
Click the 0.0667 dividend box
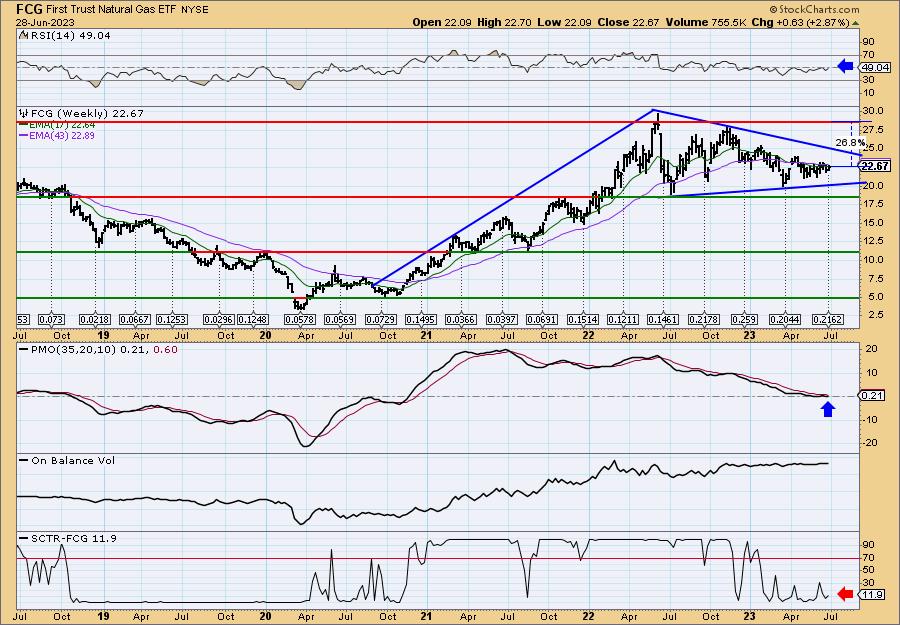point(134,319)
